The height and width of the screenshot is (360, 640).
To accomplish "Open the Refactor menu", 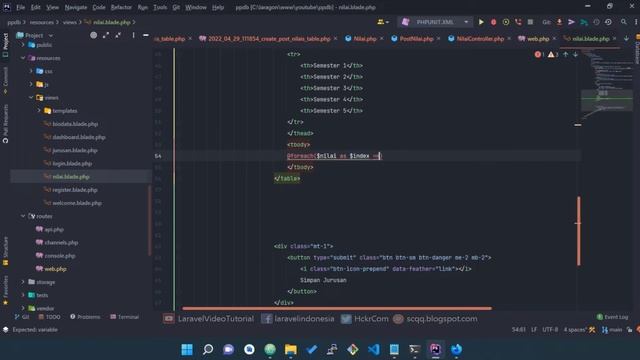I will [121, 7].
